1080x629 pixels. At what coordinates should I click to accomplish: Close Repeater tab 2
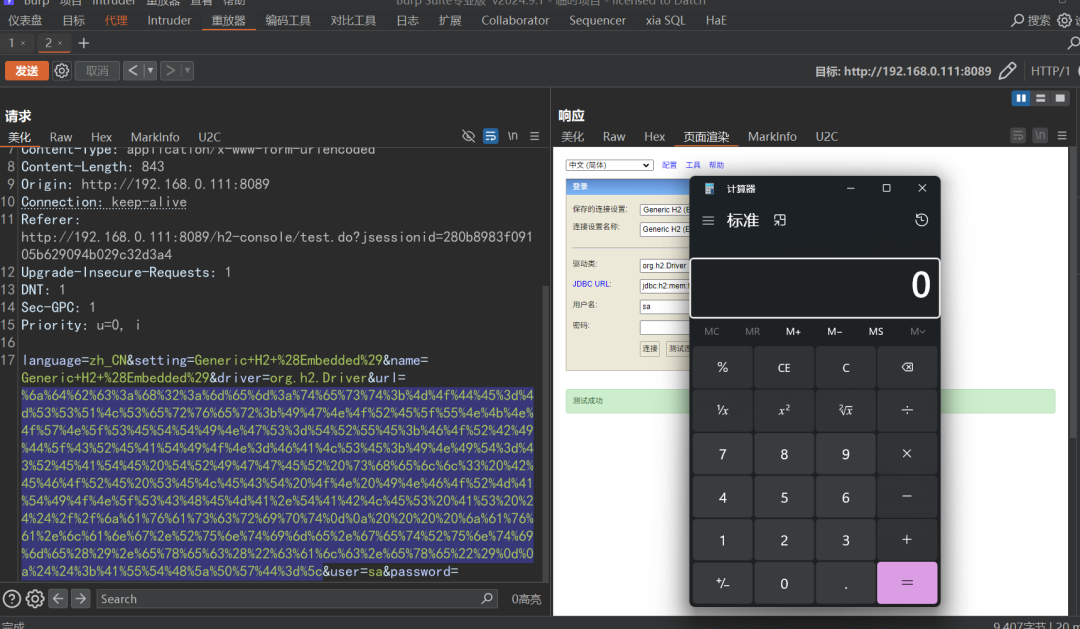coord(60,43)
